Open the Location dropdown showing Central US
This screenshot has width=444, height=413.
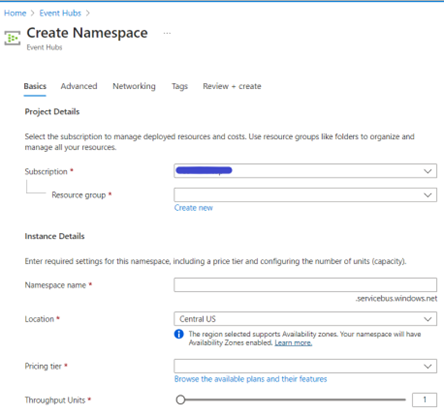(305, 319)
